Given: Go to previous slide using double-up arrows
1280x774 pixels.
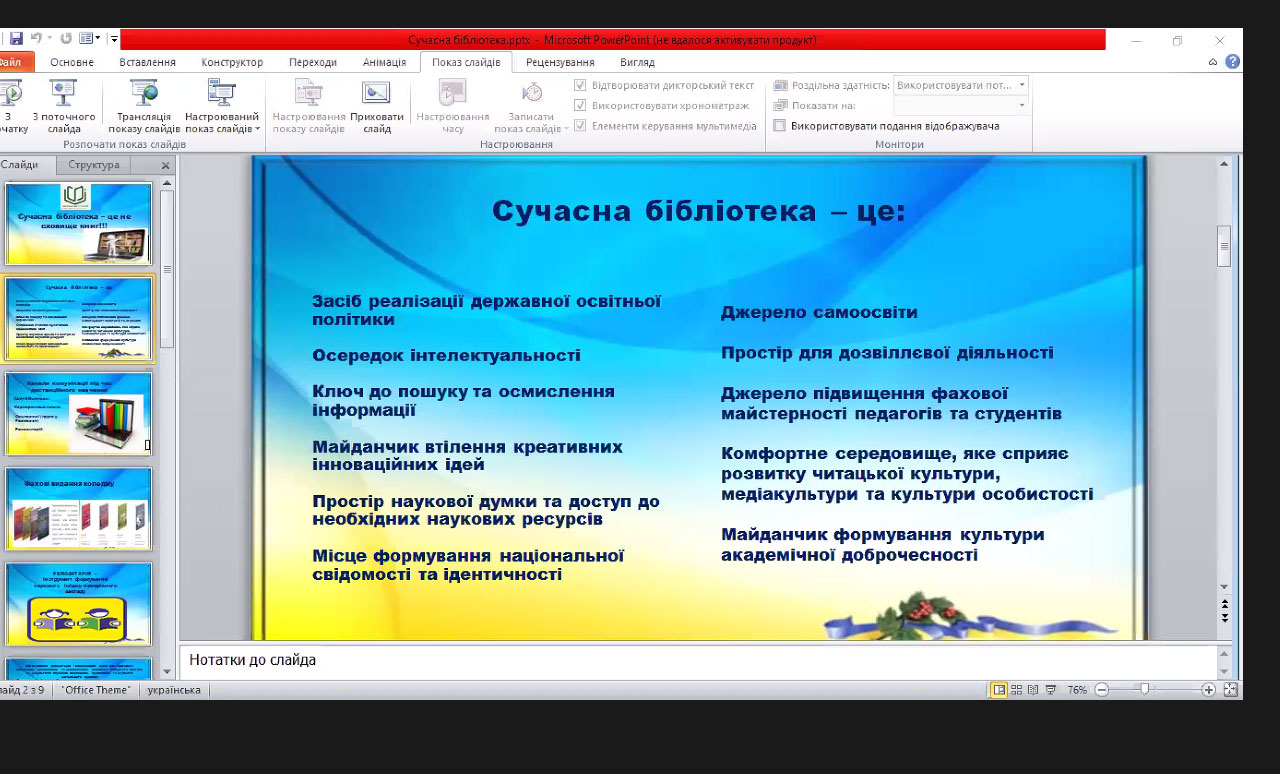Looking at the screenshot, I should (x=1225, y=604).
